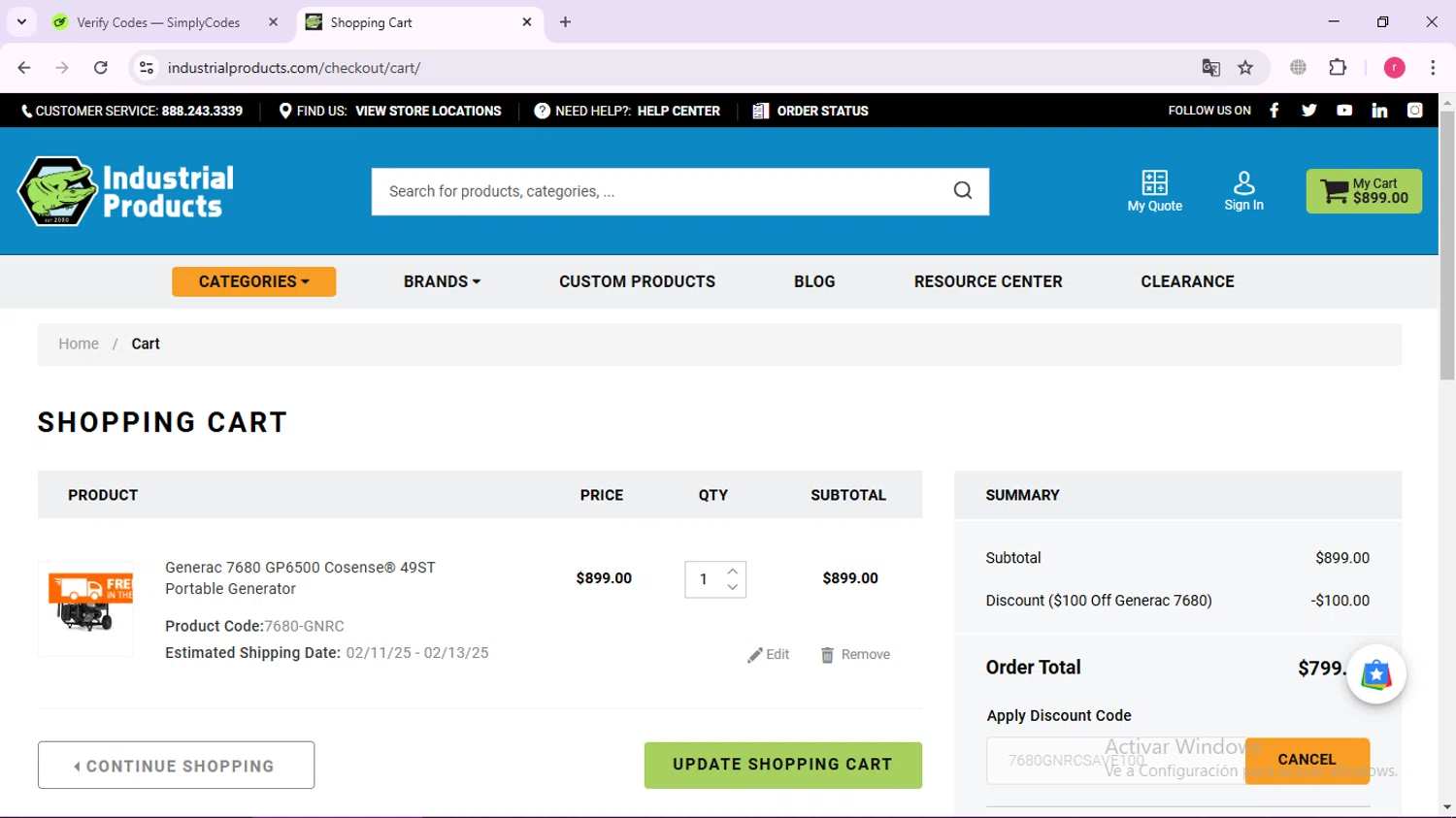Edit the Generac generator cart item
Image resolution: width=1456 pixels, height=818 pixels.
point(768,655)
